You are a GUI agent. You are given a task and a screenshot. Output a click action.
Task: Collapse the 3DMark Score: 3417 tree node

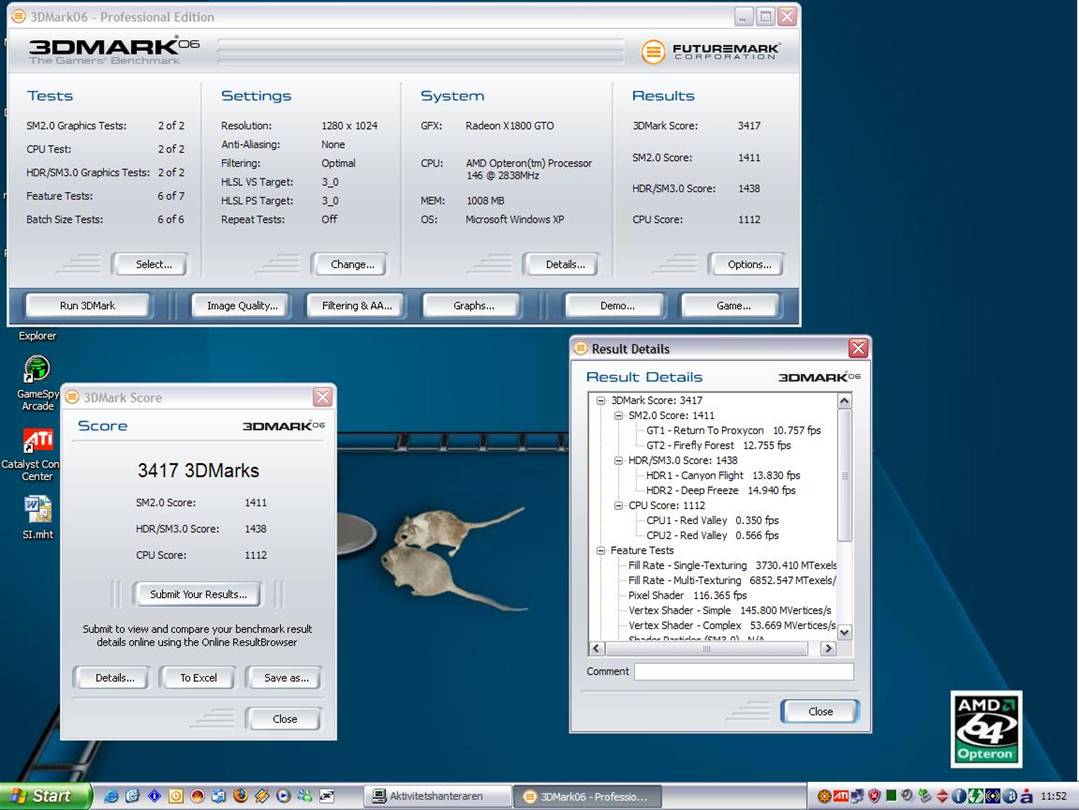click(601, 401)
